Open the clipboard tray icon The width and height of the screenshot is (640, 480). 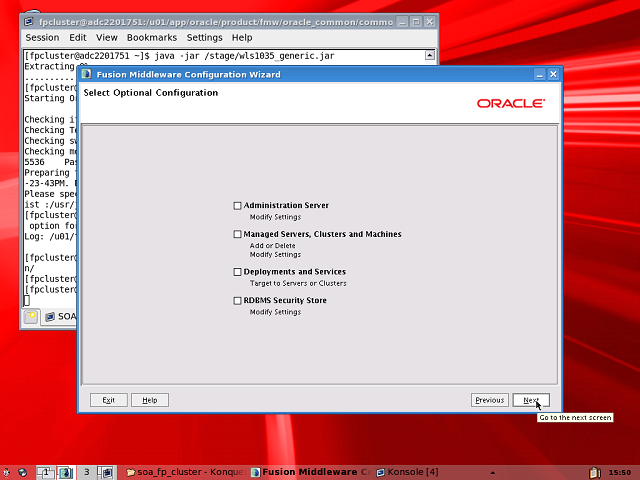click(595, 472)
